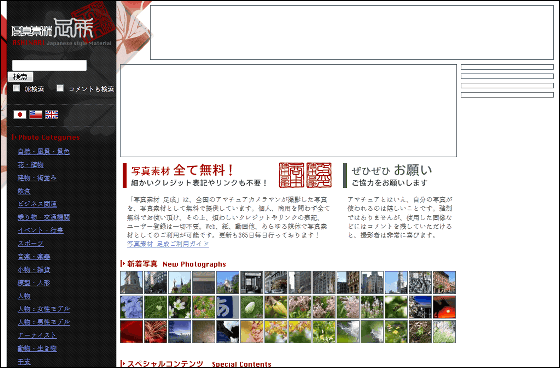Open the red brick building thumbnail ending first row

444,283
